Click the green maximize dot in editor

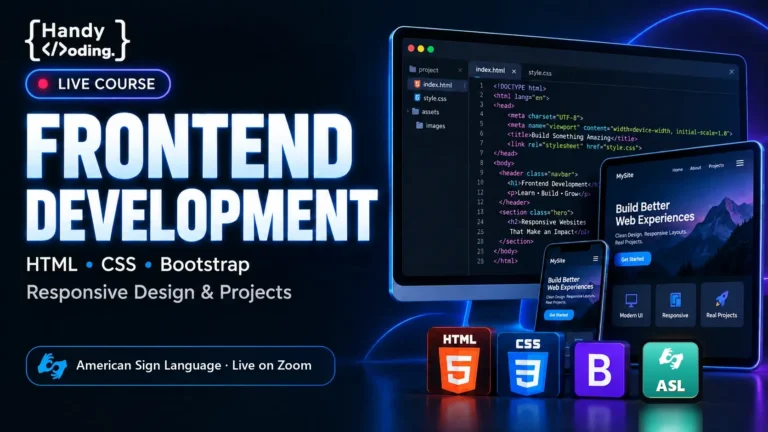[431, 49]
